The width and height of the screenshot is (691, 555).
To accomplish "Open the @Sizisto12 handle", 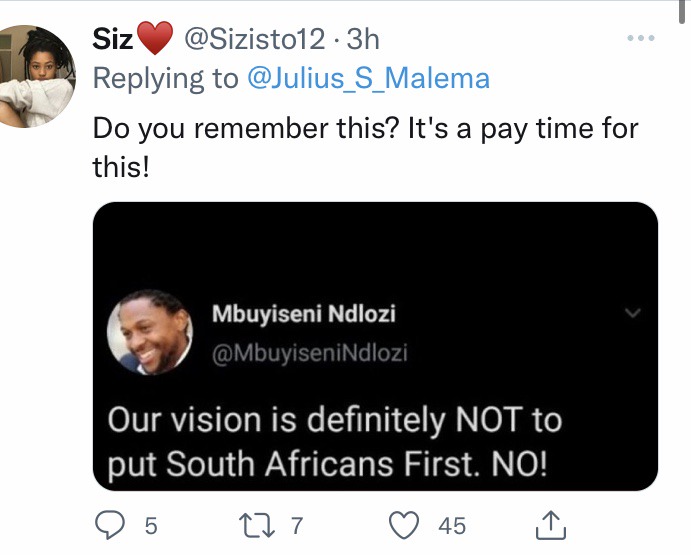I will [x=254, y=39].
